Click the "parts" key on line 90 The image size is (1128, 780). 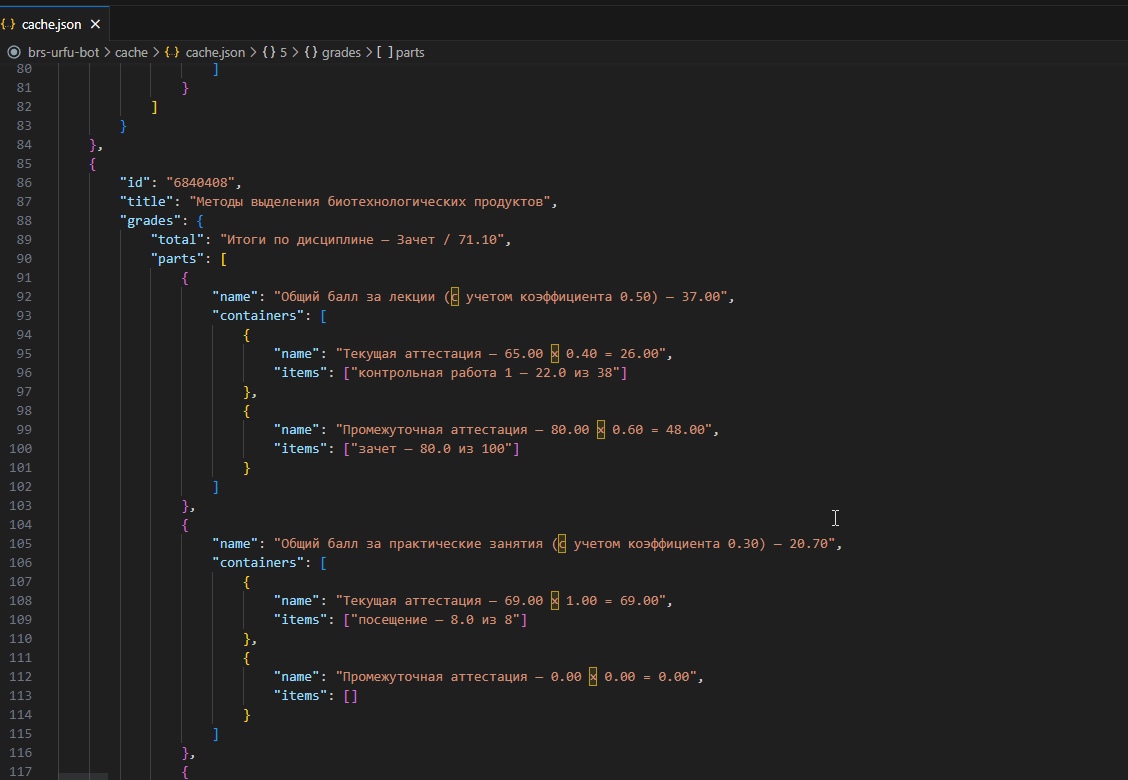point(177,258)
